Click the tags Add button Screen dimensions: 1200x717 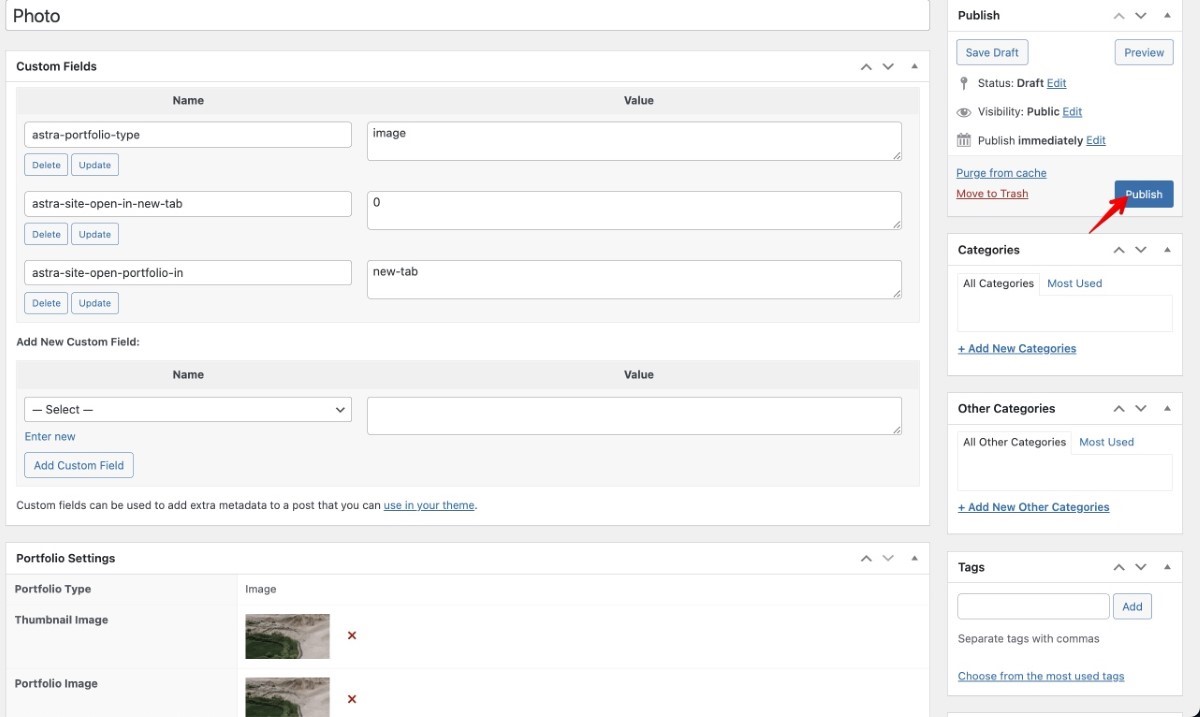[1132, 606]
